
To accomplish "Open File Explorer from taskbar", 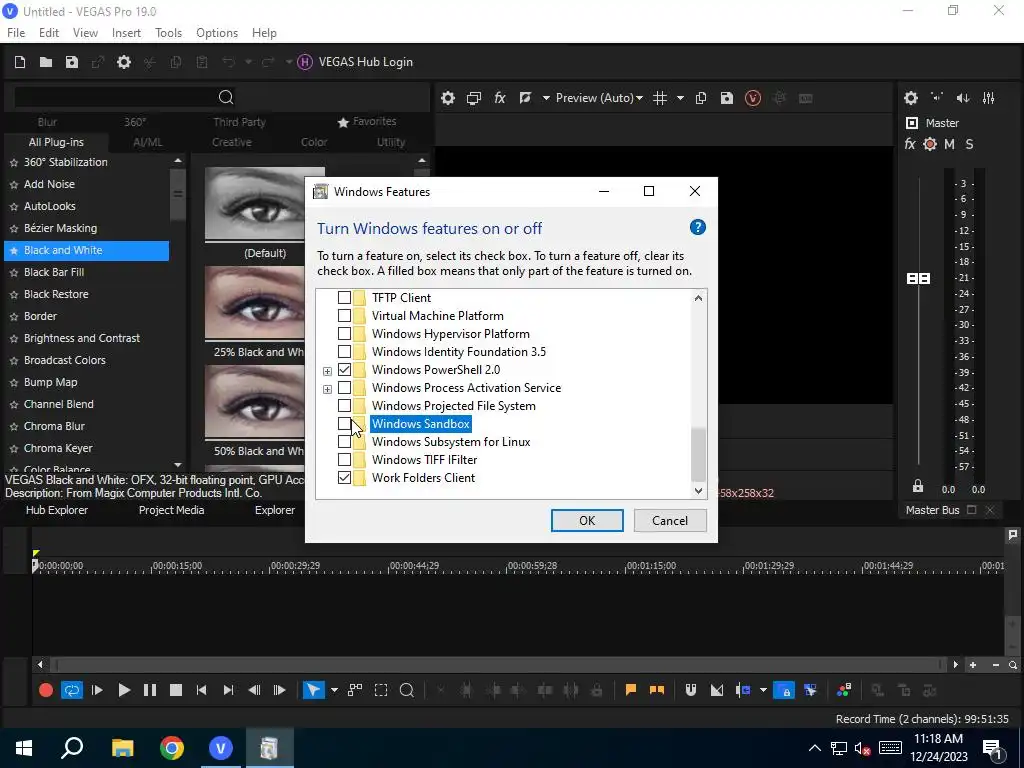I will [x=122, y=748].
